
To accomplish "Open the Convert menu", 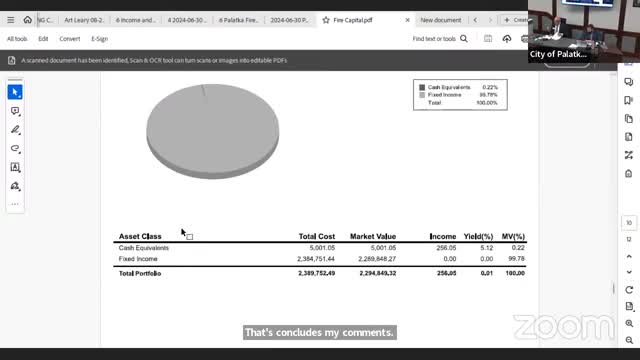I will click(70, 39).
